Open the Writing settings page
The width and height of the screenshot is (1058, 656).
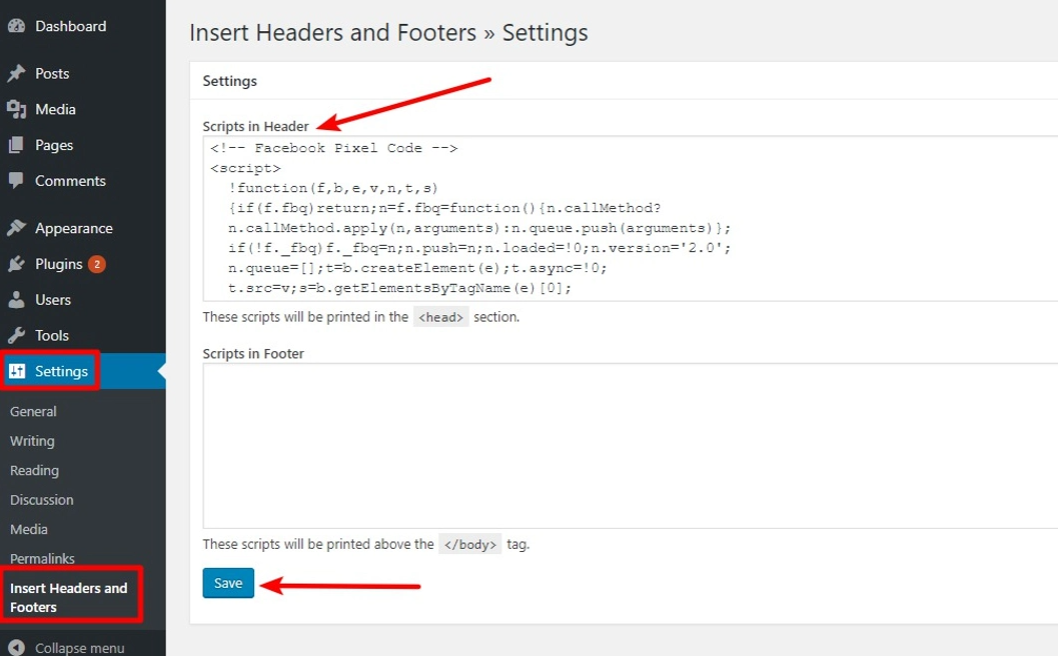point(32,441)
